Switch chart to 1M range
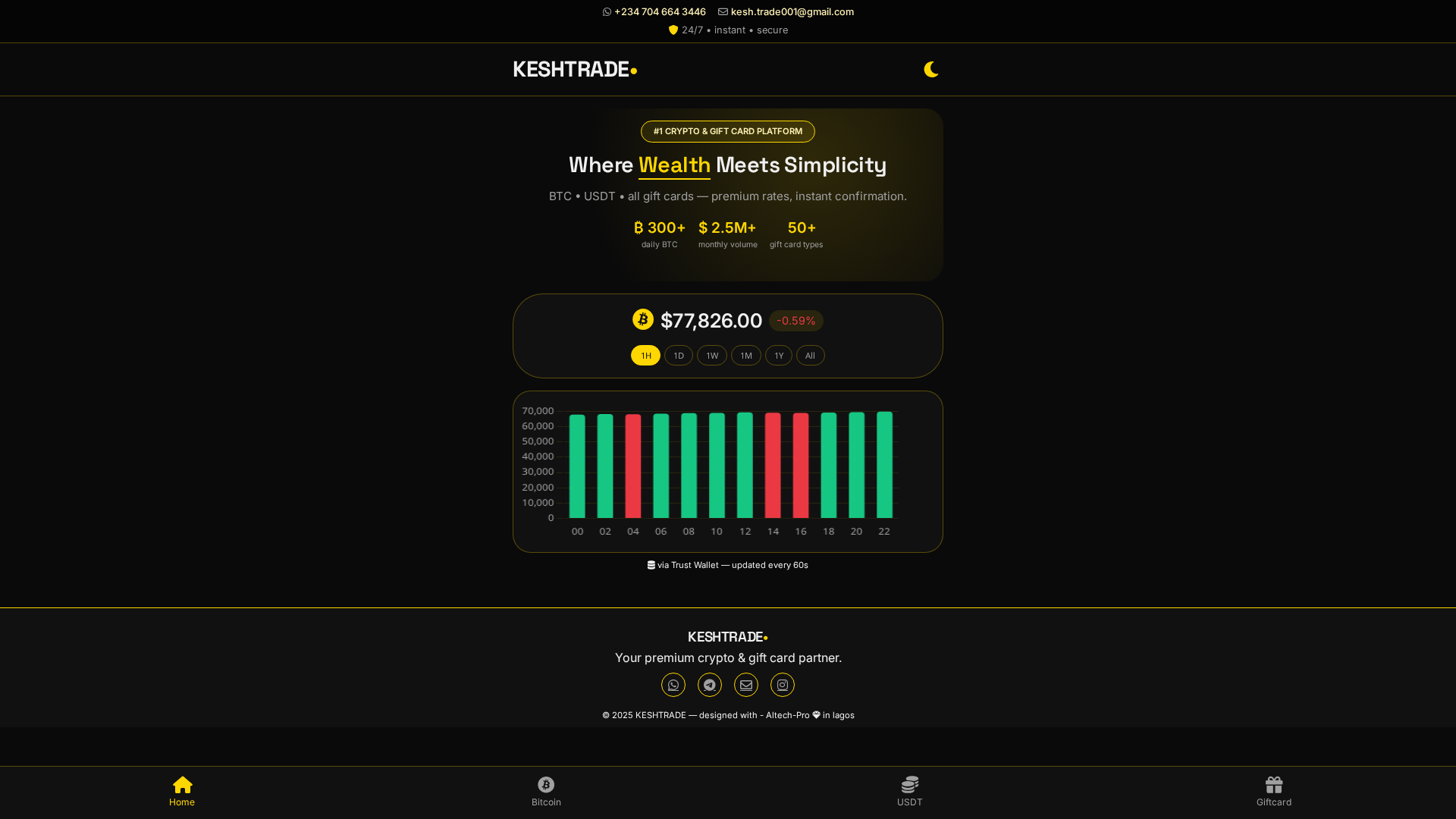This screenshot has width=1456, height=819. point(746,356)
